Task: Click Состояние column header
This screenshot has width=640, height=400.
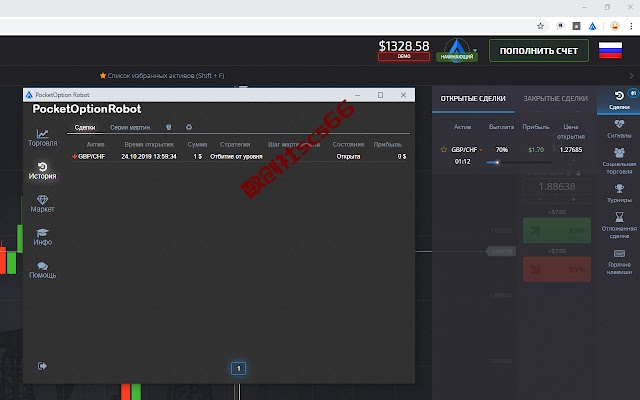Action: pyautogui.click(x=348, y=144)
